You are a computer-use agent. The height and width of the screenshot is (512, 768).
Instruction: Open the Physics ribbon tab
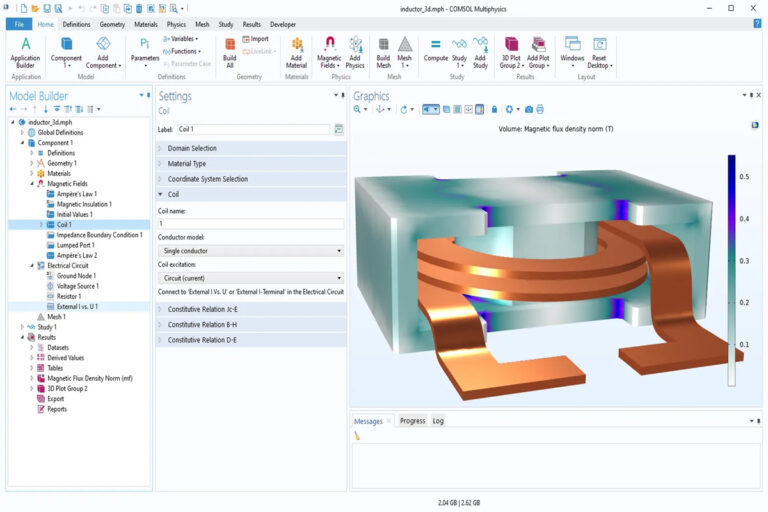176,24
